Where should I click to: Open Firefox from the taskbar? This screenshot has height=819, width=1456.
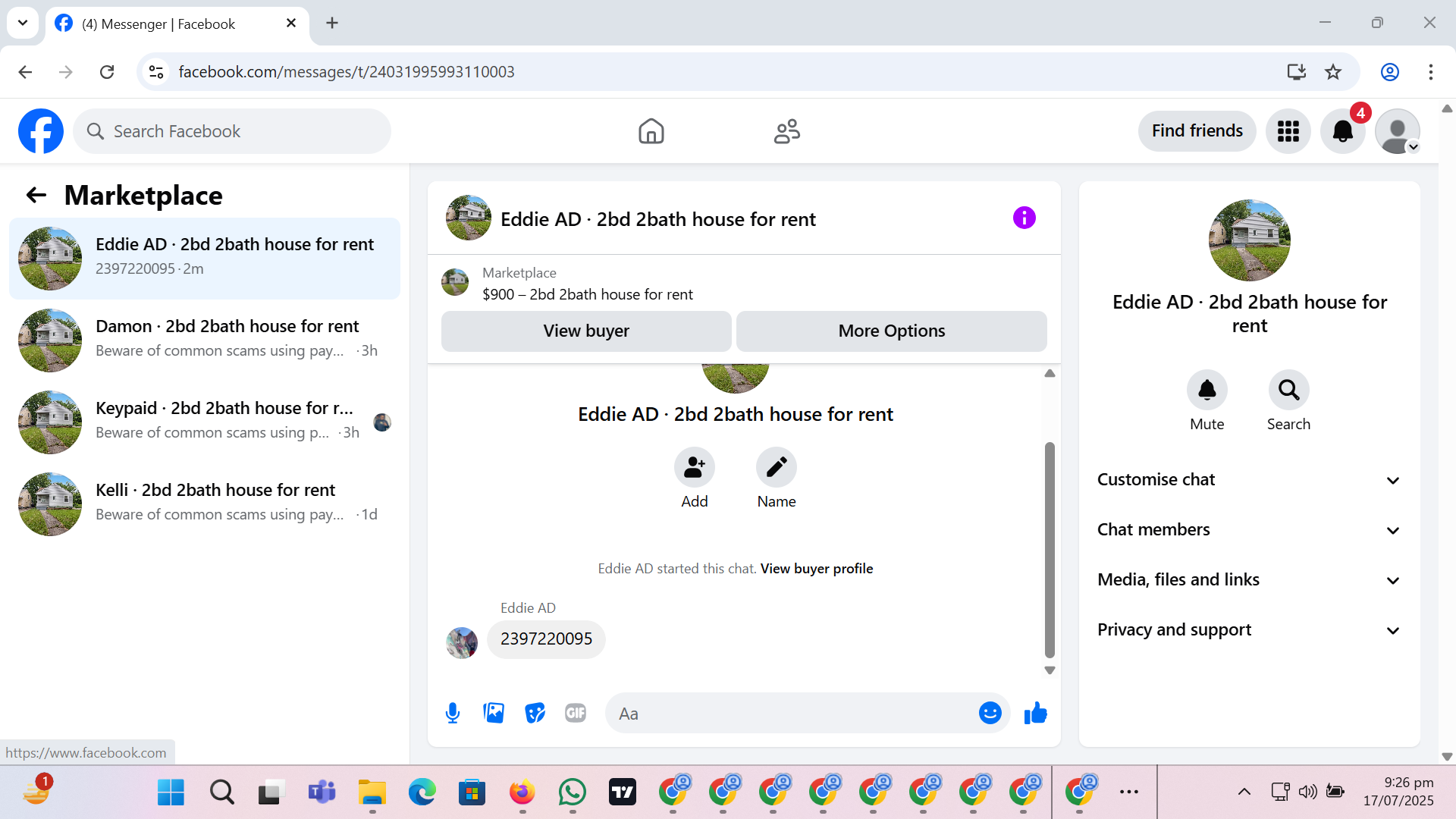pyautogui.click(x=522, y=792)
